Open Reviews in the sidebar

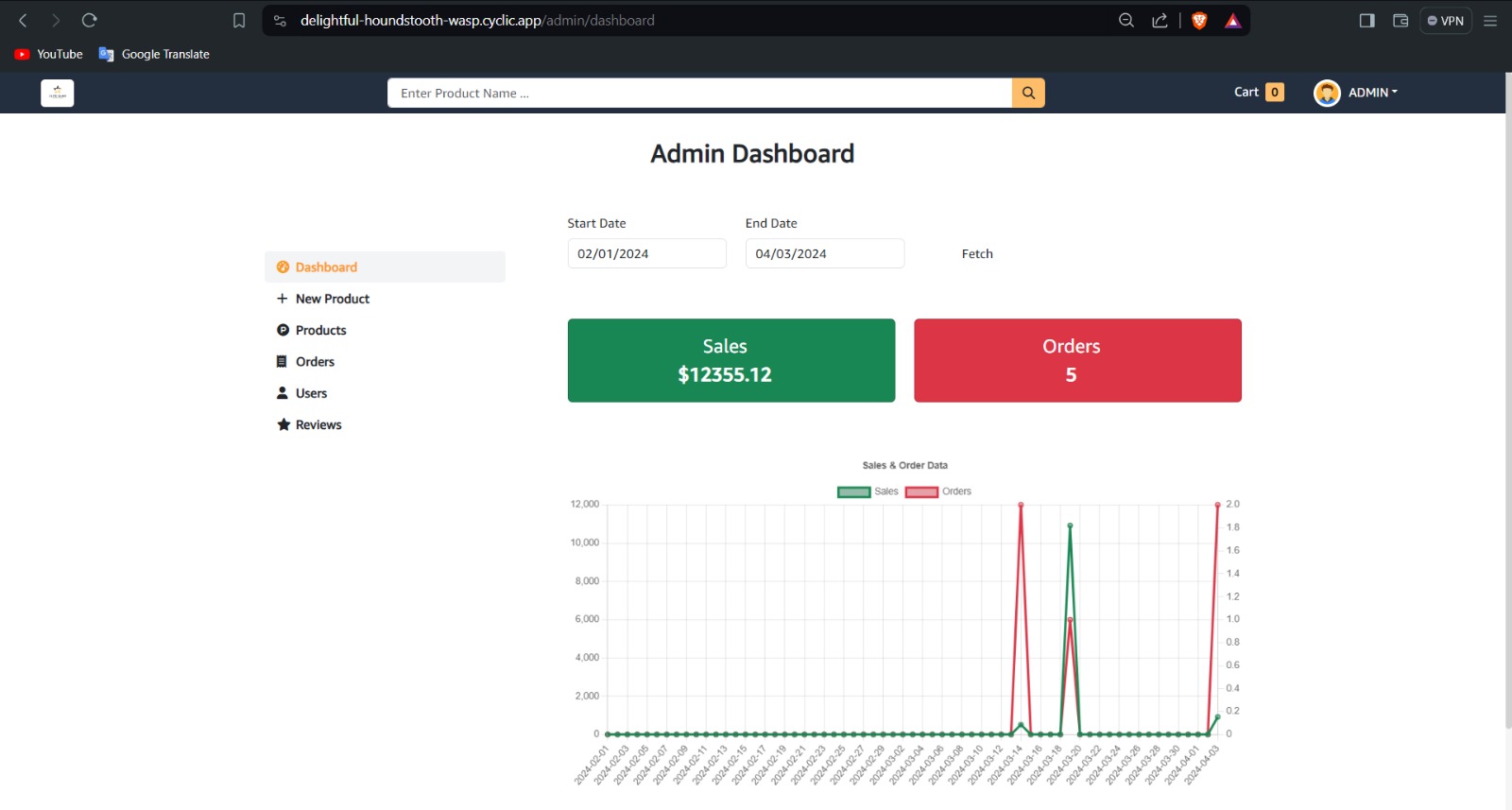pos(385,424)
